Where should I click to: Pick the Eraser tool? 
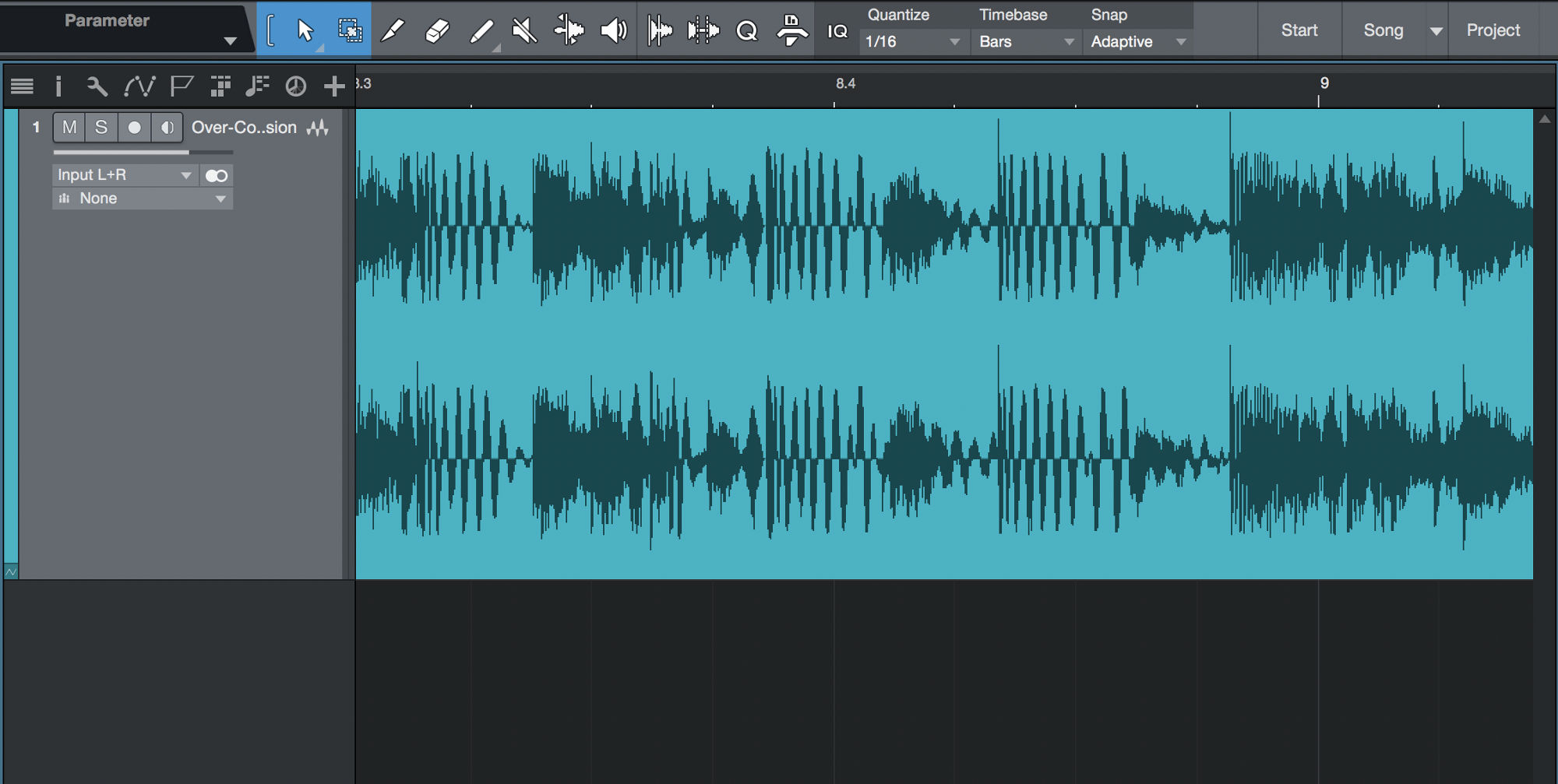pyautogui.click(x=436, y=30)
